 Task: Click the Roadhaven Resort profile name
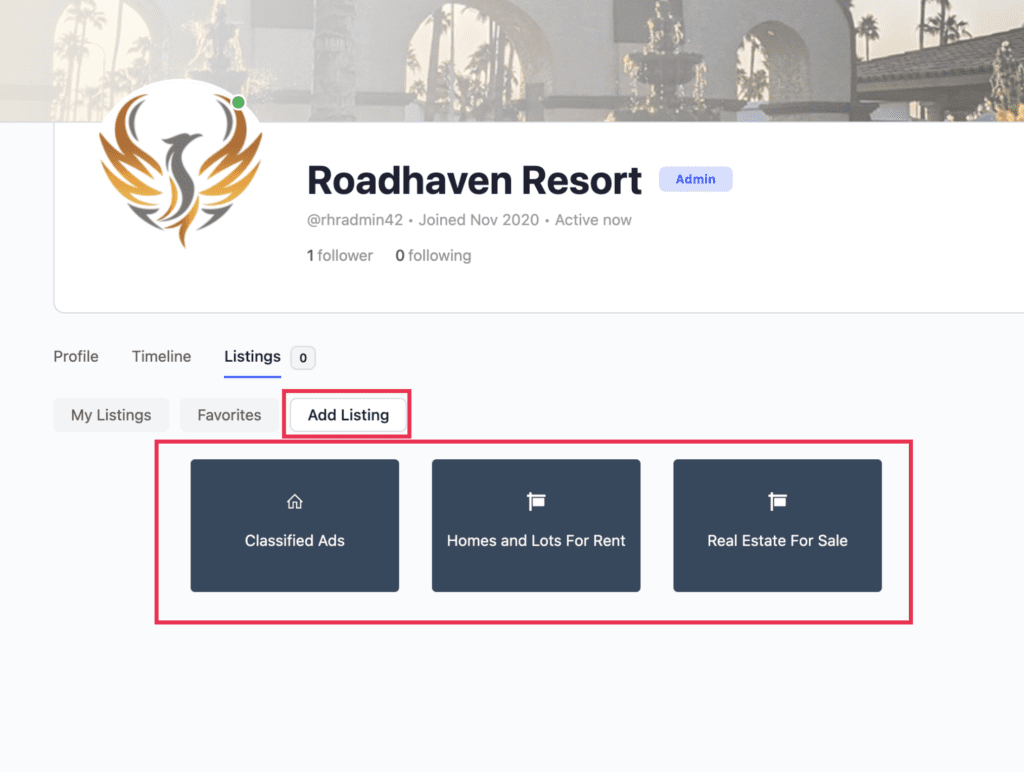click(x=474, y=180)
